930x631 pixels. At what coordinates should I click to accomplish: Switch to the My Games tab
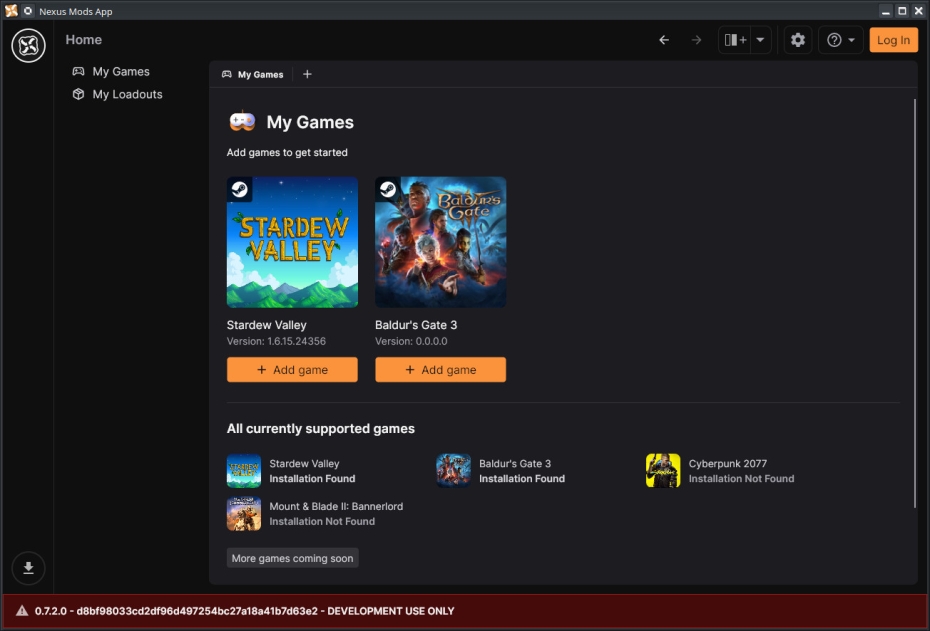click(x=253, y=74)
